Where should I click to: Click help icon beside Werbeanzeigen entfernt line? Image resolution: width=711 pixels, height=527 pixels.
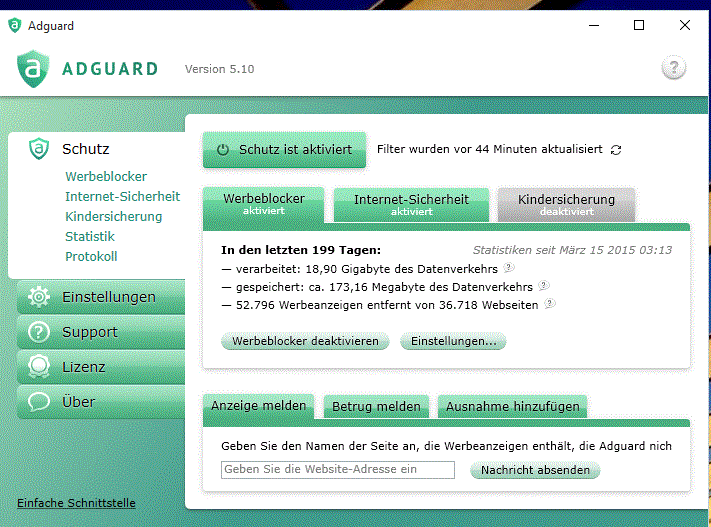pos(549,304)
